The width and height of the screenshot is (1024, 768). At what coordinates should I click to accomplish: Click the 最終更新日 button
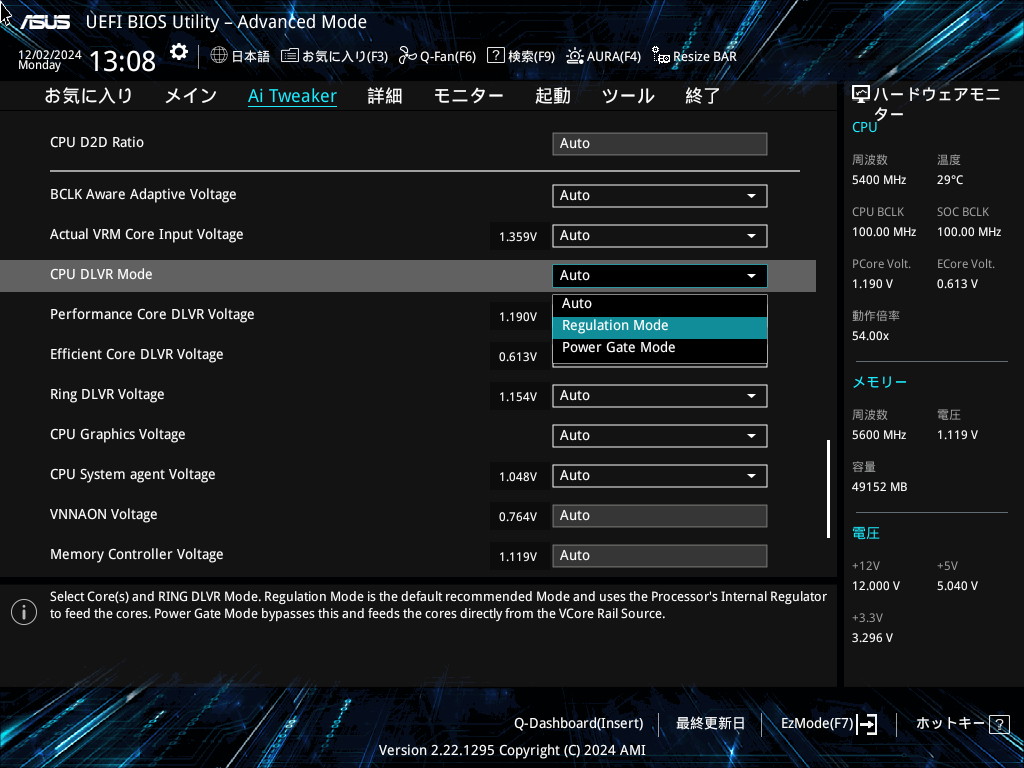click(x=710, y=724)
